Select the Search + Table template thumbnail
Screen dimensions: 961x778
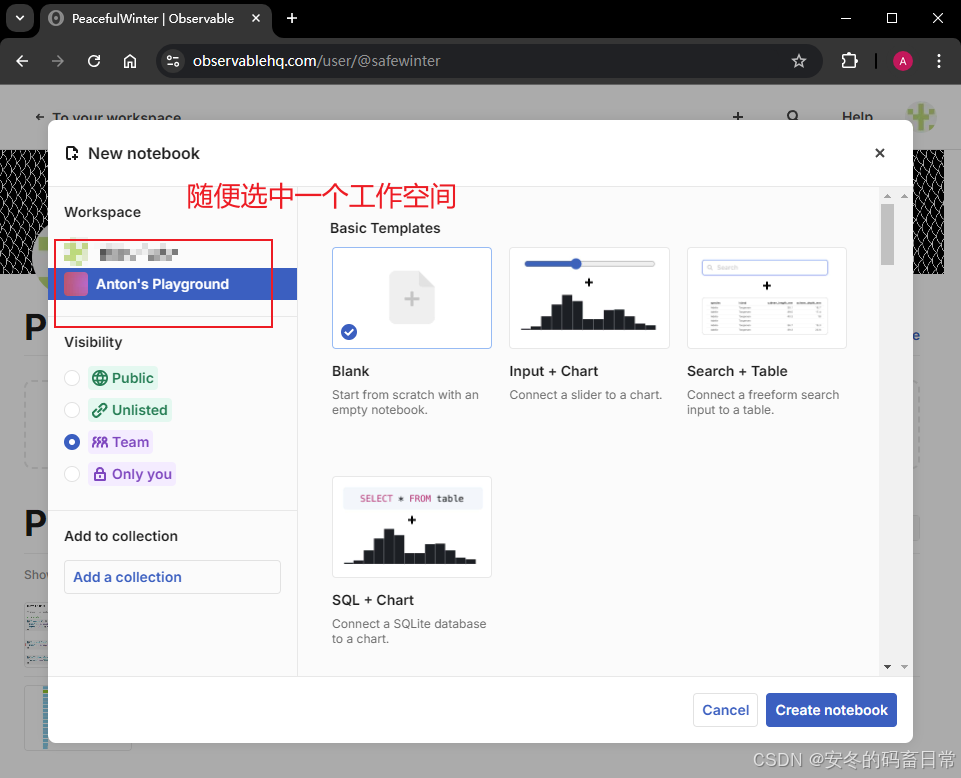point(767,298)
